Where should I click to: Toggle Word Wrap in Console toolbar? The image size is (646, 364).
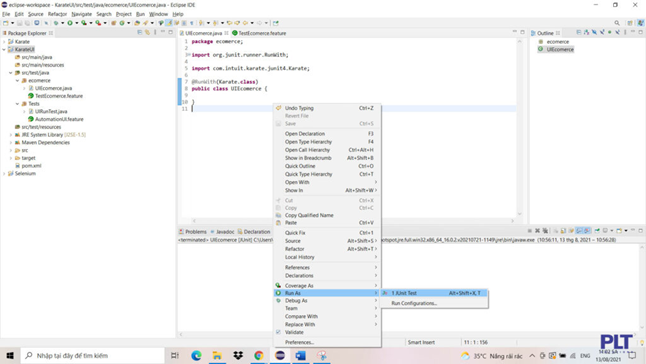point(571,231)
